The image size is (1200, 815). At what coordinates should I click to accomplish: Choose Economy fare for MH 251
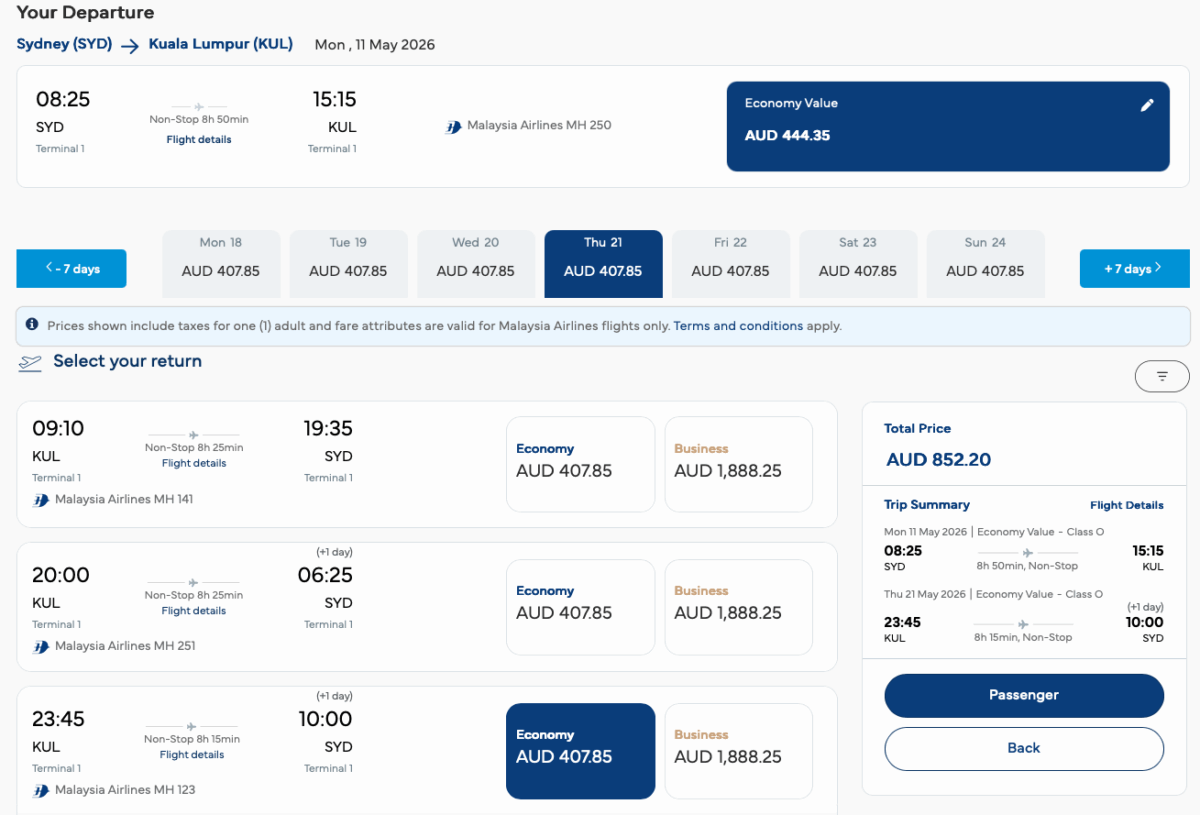pyautogui.click(x=580, y=607)
